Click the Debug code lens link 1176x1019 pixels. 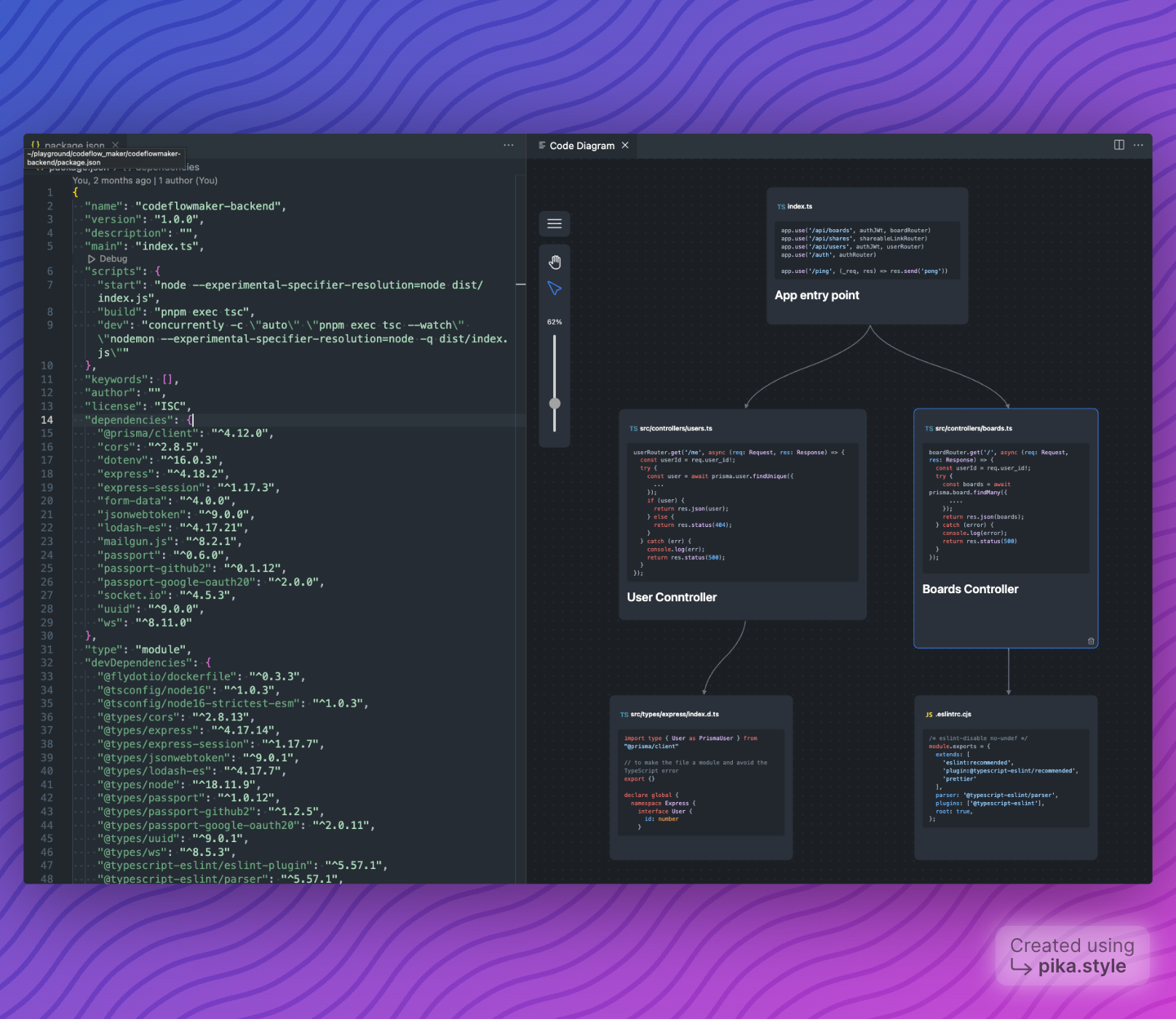[x=114, y=259]
